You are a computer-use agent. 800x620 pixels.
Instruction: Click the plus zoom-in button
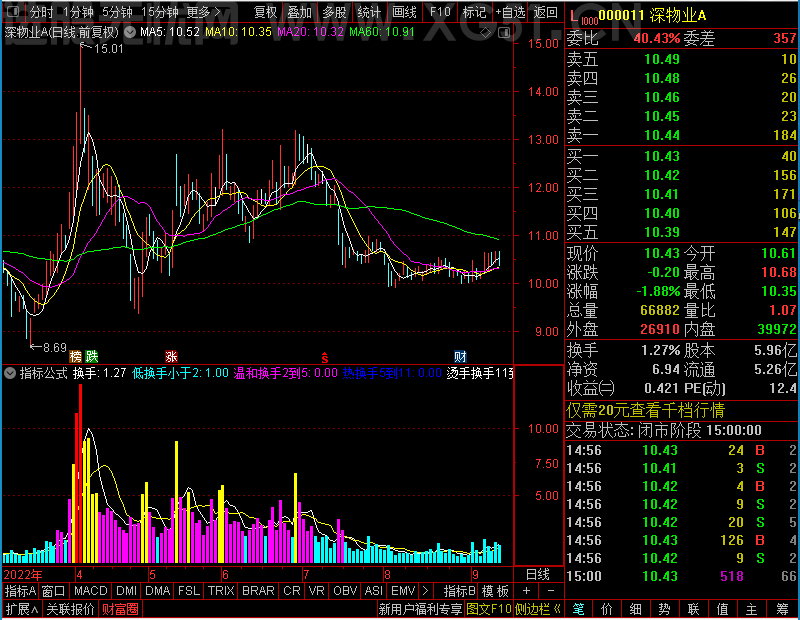(527, 591)
